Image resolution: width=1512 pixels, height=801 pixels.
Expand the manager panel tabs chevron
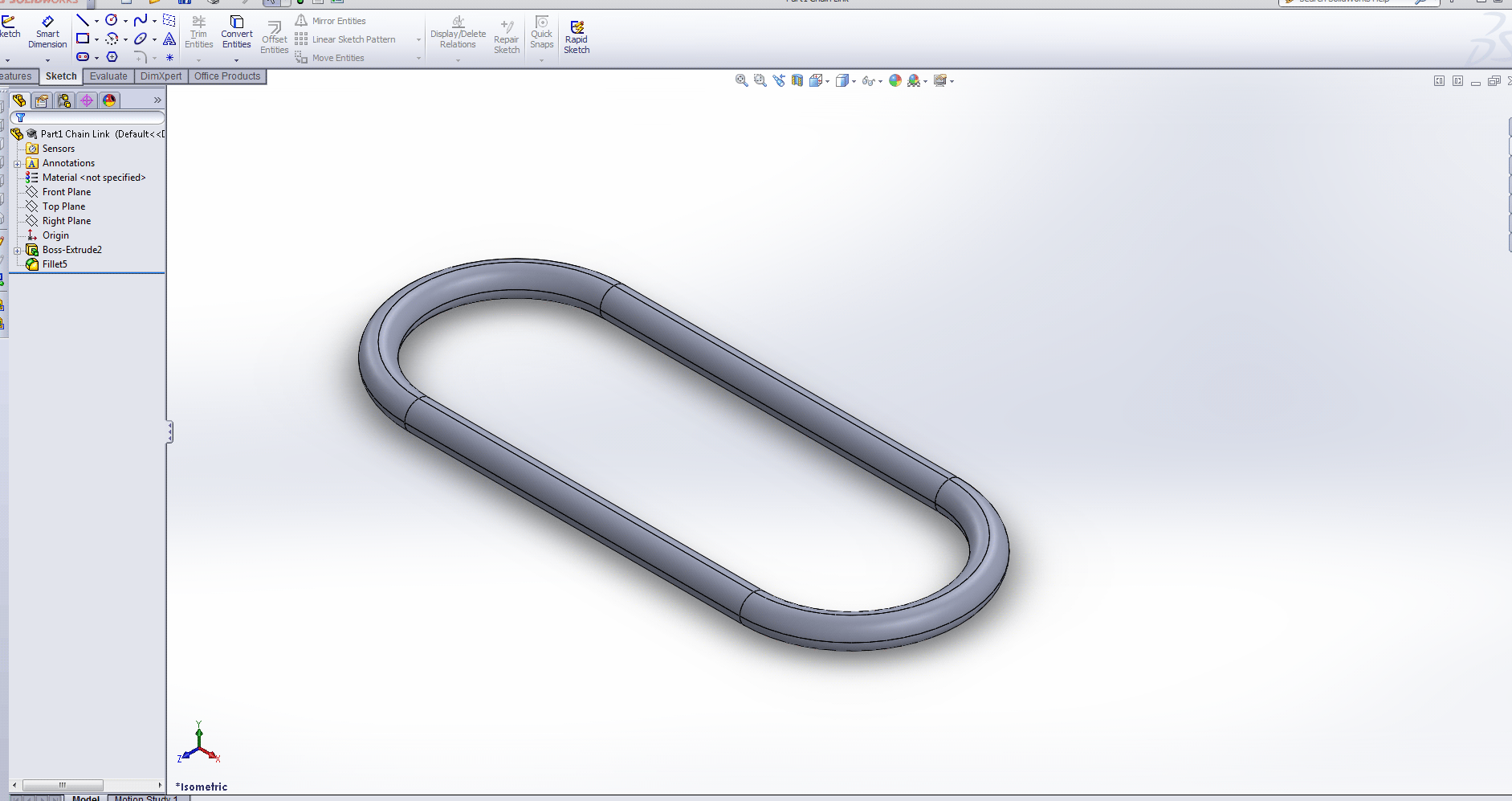pyautogui.click(x=157, y=100)
